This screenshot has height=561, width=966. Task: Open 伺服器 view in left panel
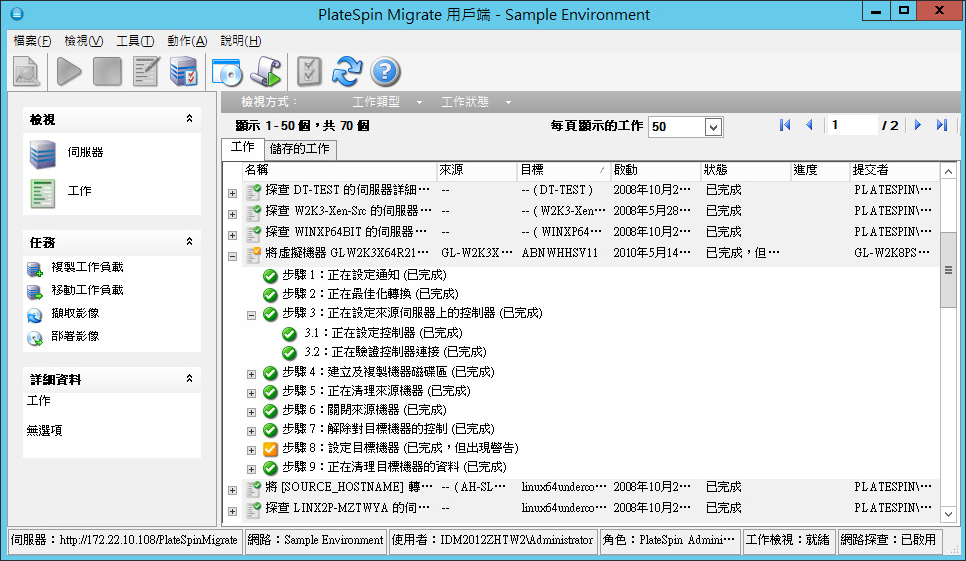coord(43,153)
